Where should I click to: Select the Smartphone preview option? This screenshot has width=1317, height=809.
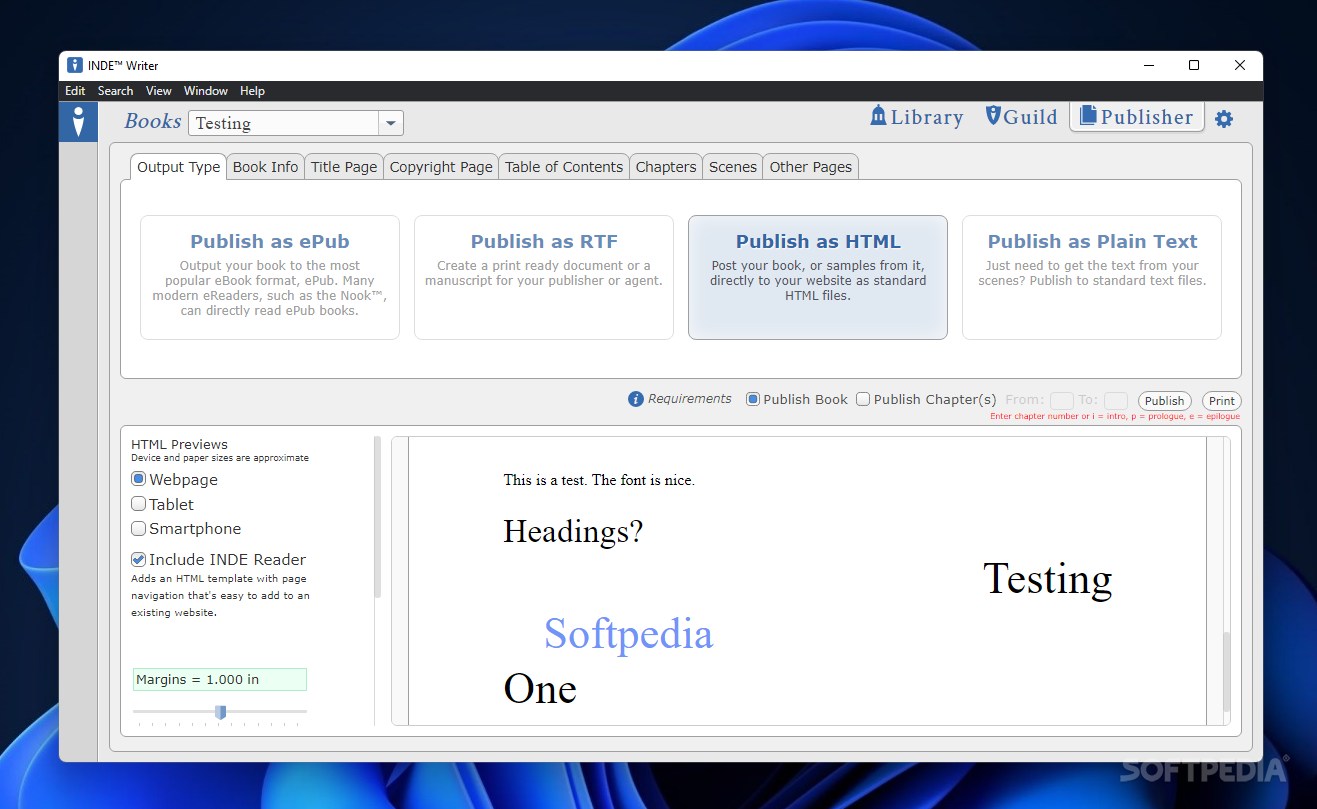tap(139, 528)
